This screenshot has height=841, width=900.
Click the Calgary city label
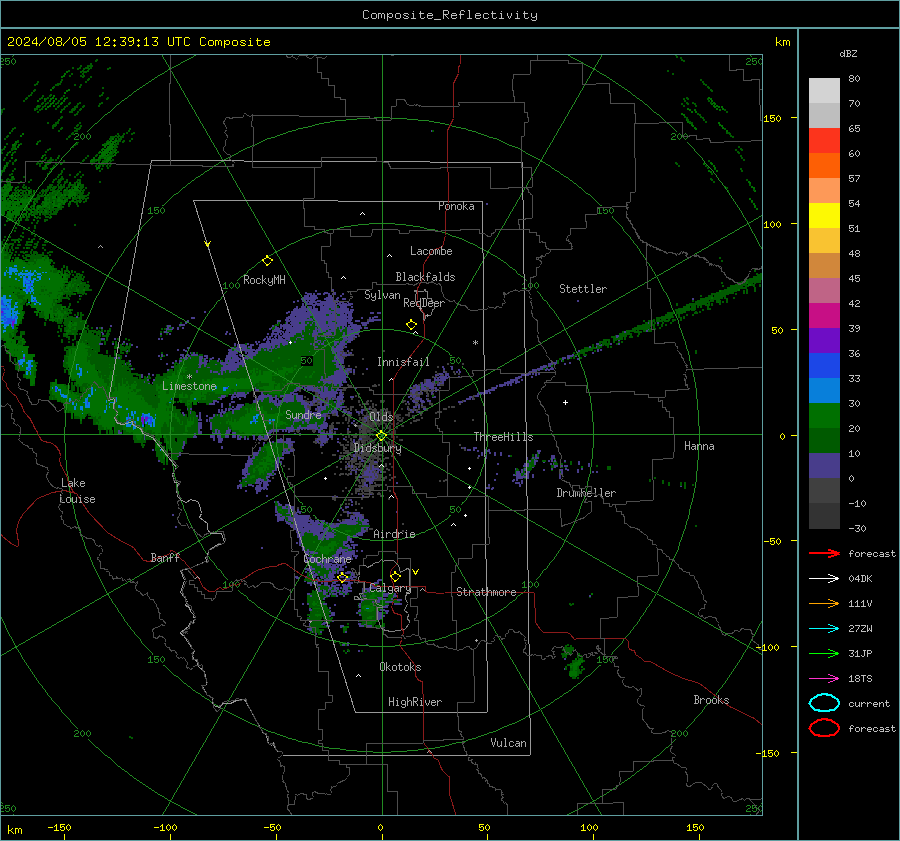[390, 588]
